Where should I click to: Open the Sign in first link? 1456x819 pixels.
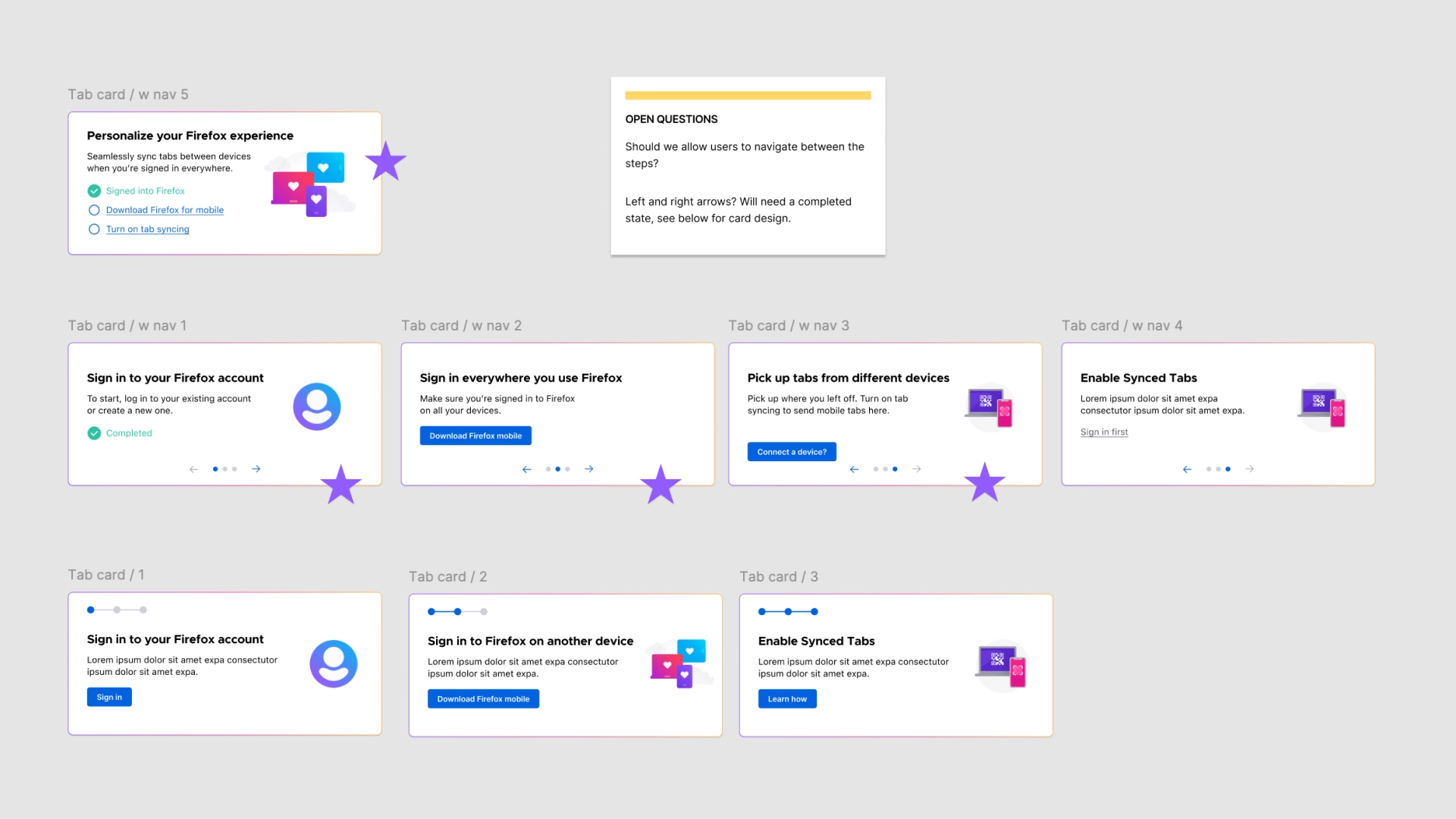click(x=1104, y=432)
